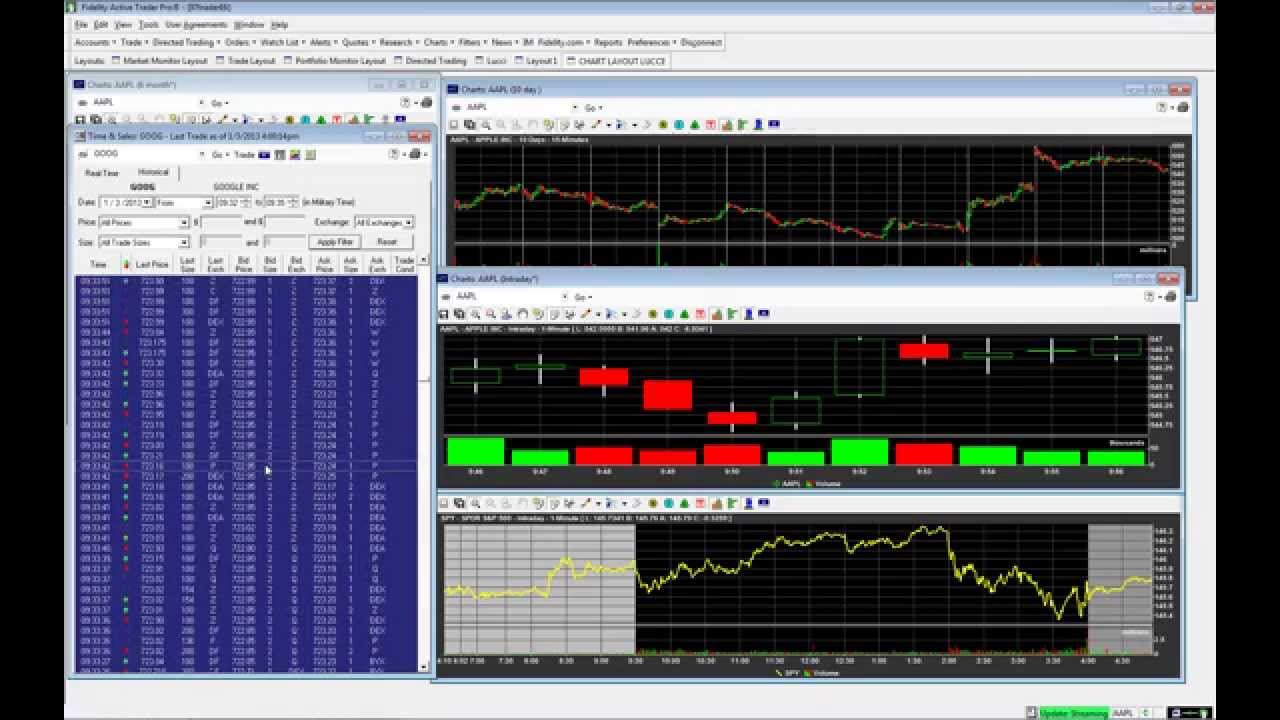Adjust the end time 09:35 spinner
The image size is (1280, 720).
tap(294, 202)
